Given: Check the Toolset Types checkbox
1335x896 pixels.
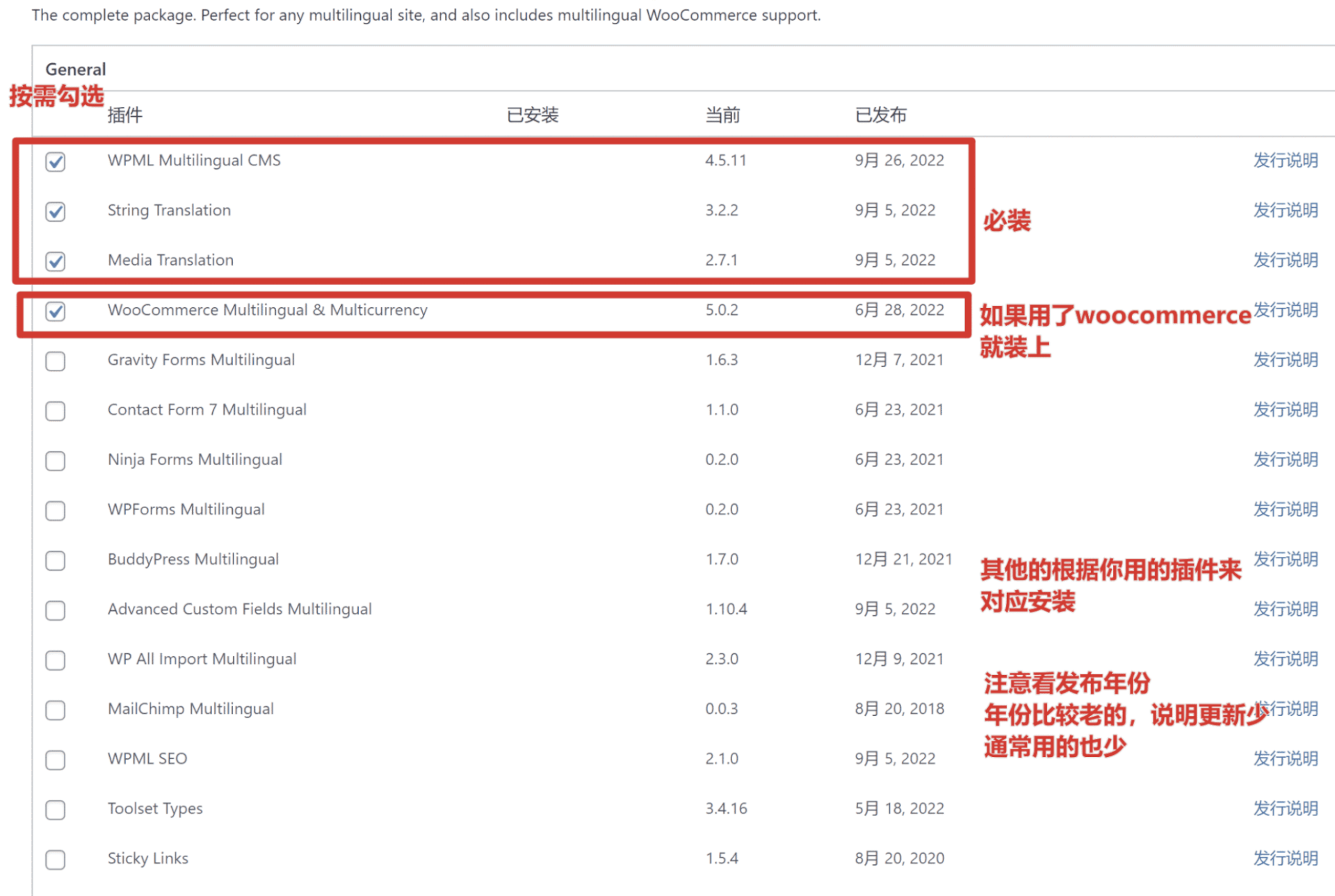Looking at the screenshot, I should [x=56, y=810].
